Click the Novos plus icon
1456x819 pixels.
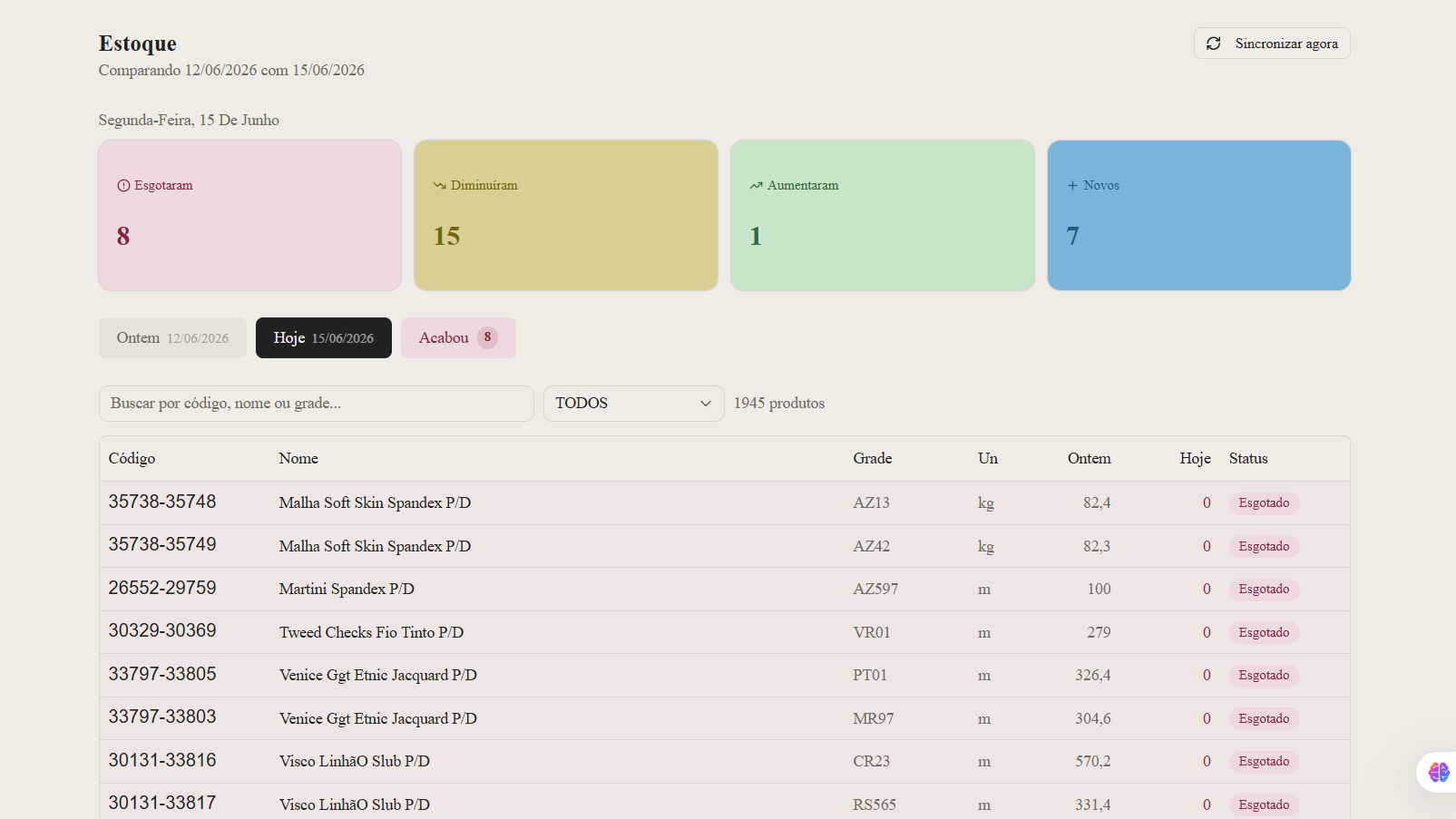click(x=1072, y=185)
